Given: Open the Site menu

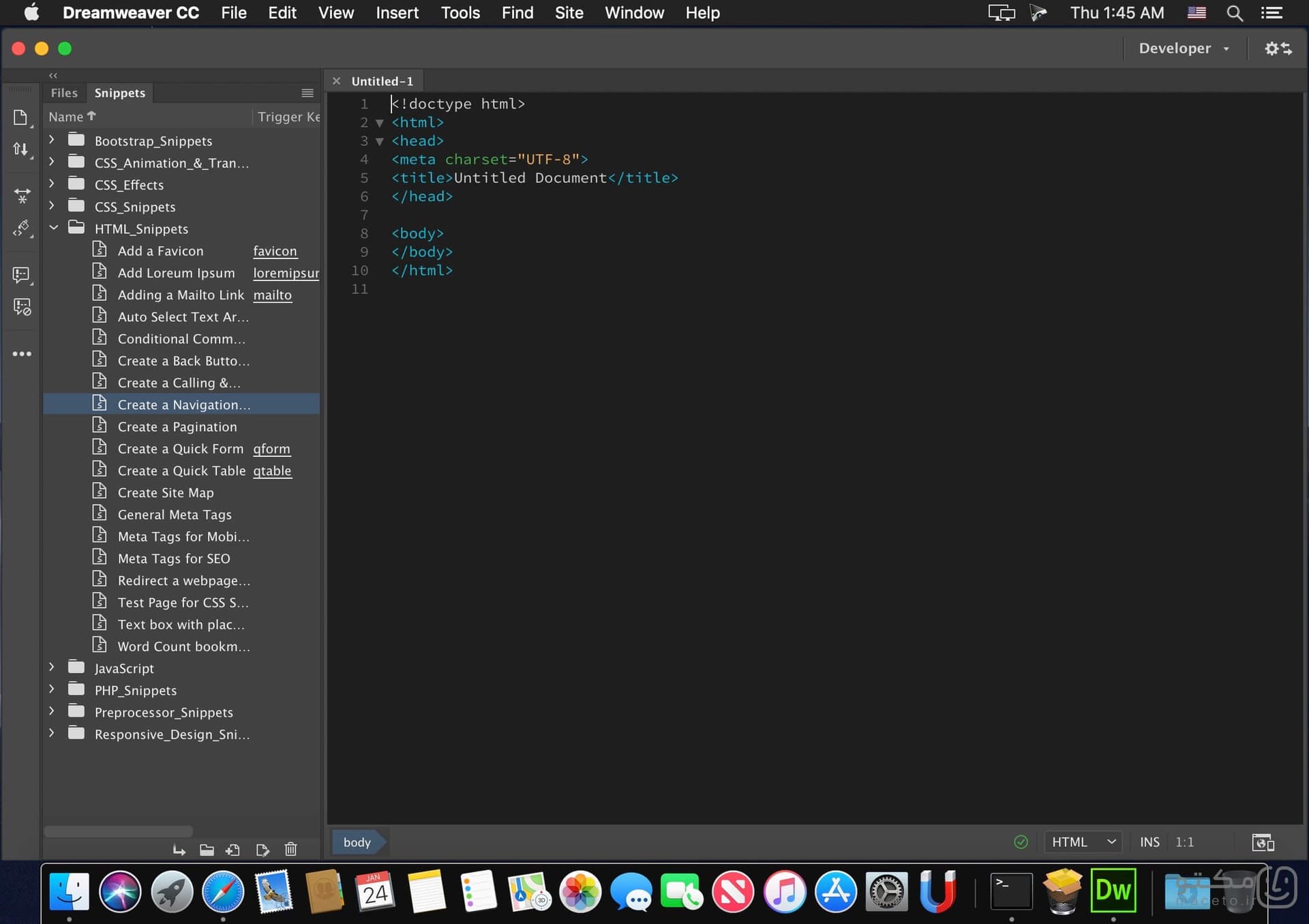Looking at the screenshot, I should coord(569,13).
